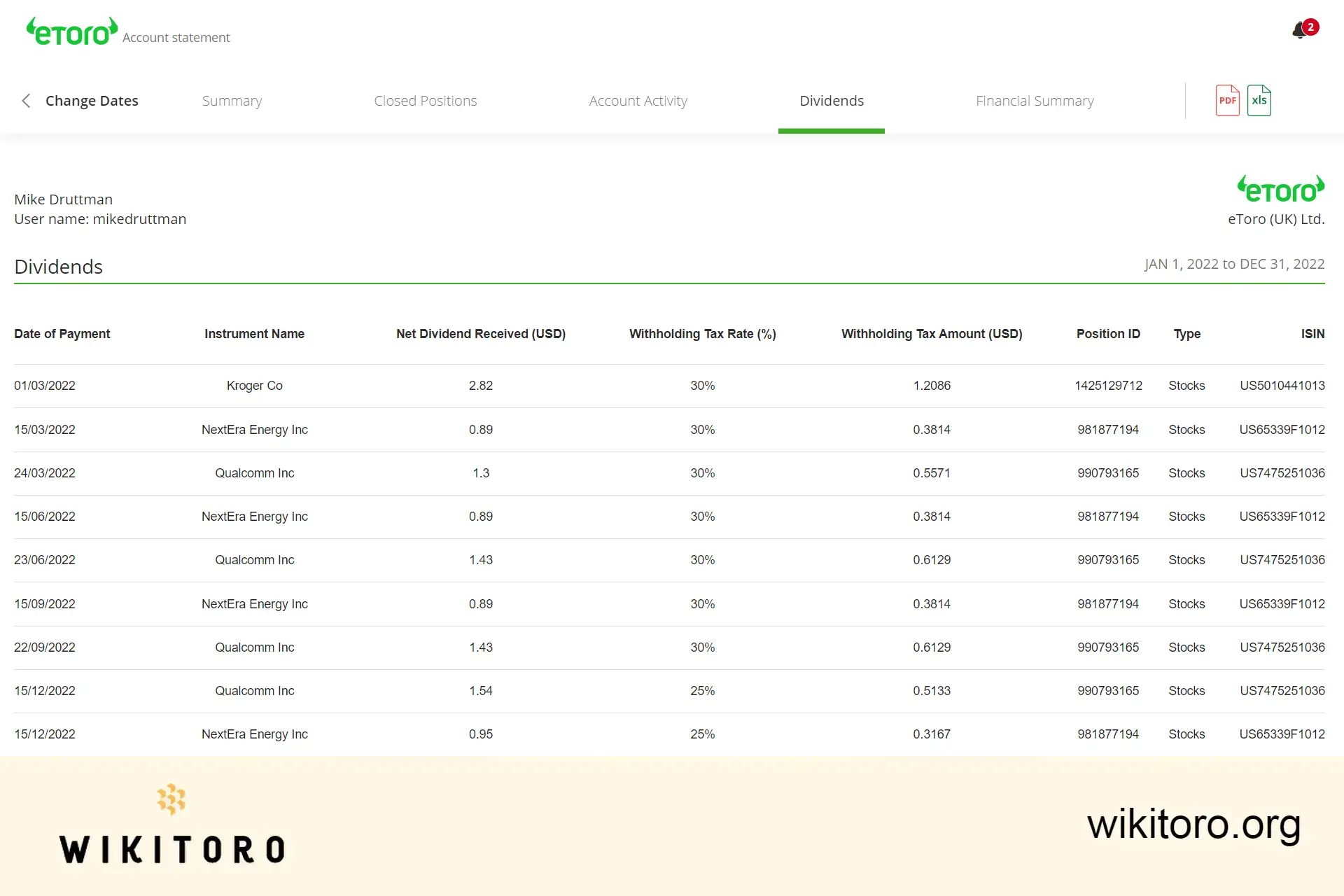The image size is (1344, 896).
Task: View the Financial Summary tab
Action: coord(1035,100)
